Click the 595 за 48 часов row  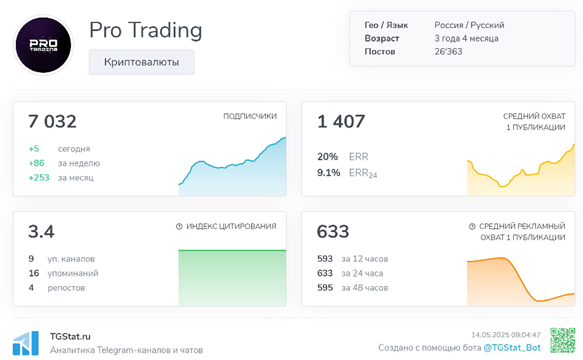coord(352,288)
